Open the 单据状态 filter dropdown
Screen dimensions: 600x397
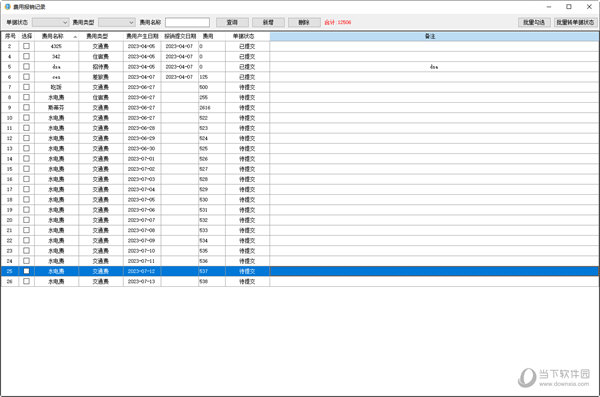[x=51, y=23]
